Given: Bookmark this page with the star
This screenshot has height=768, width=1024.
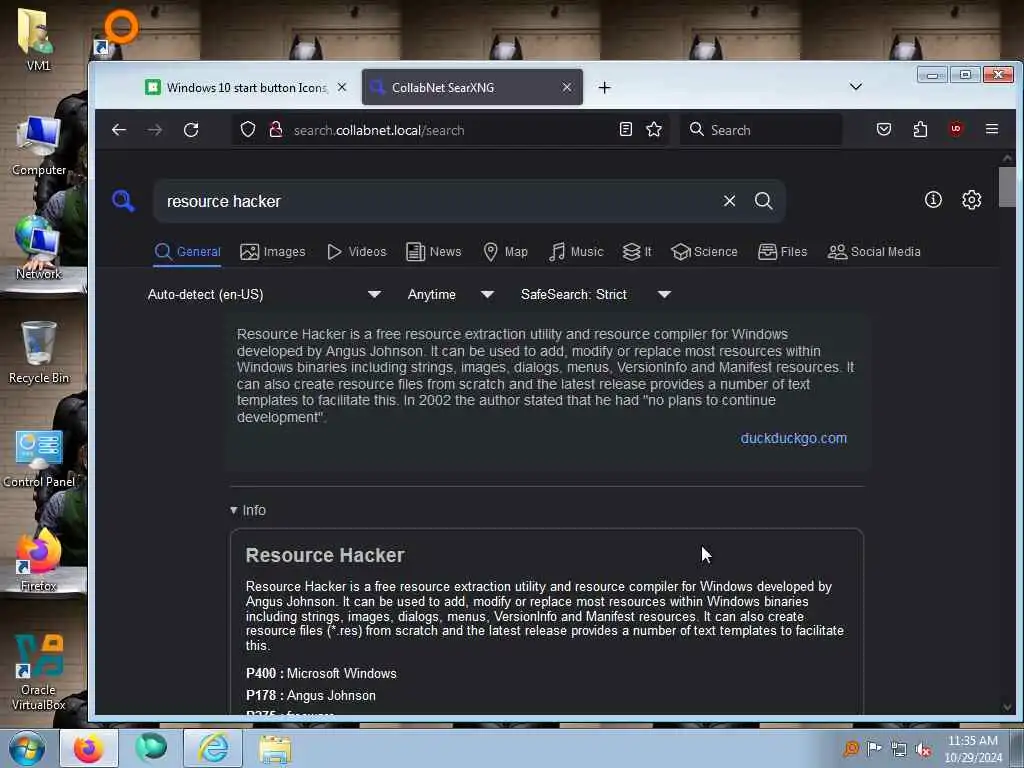Looking at the screenshot, I should pyautogui.click(x=654, y=129).
